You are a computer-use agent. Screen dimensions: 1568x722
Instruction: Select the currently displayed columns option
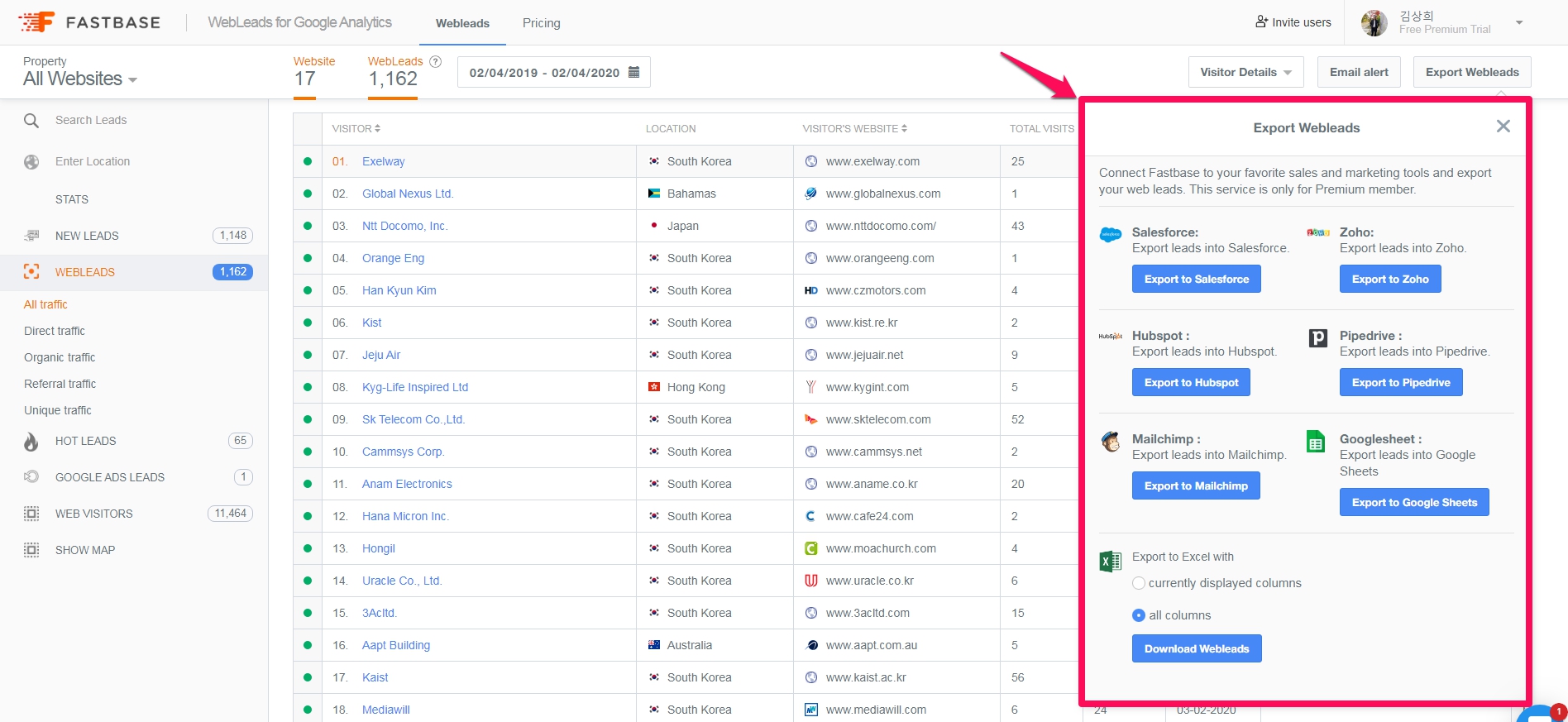(1139, 583)
